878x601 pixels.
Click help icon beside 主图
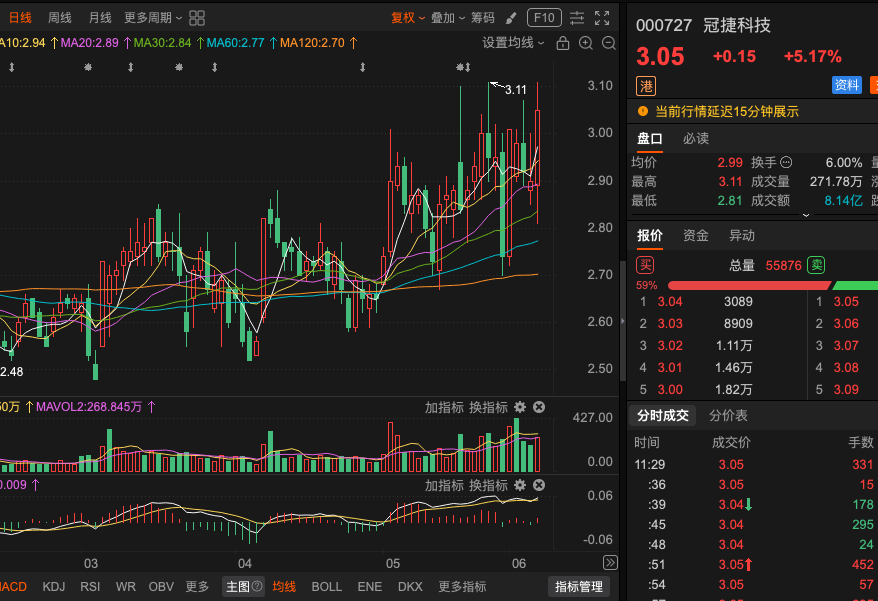tap(257, 586)
